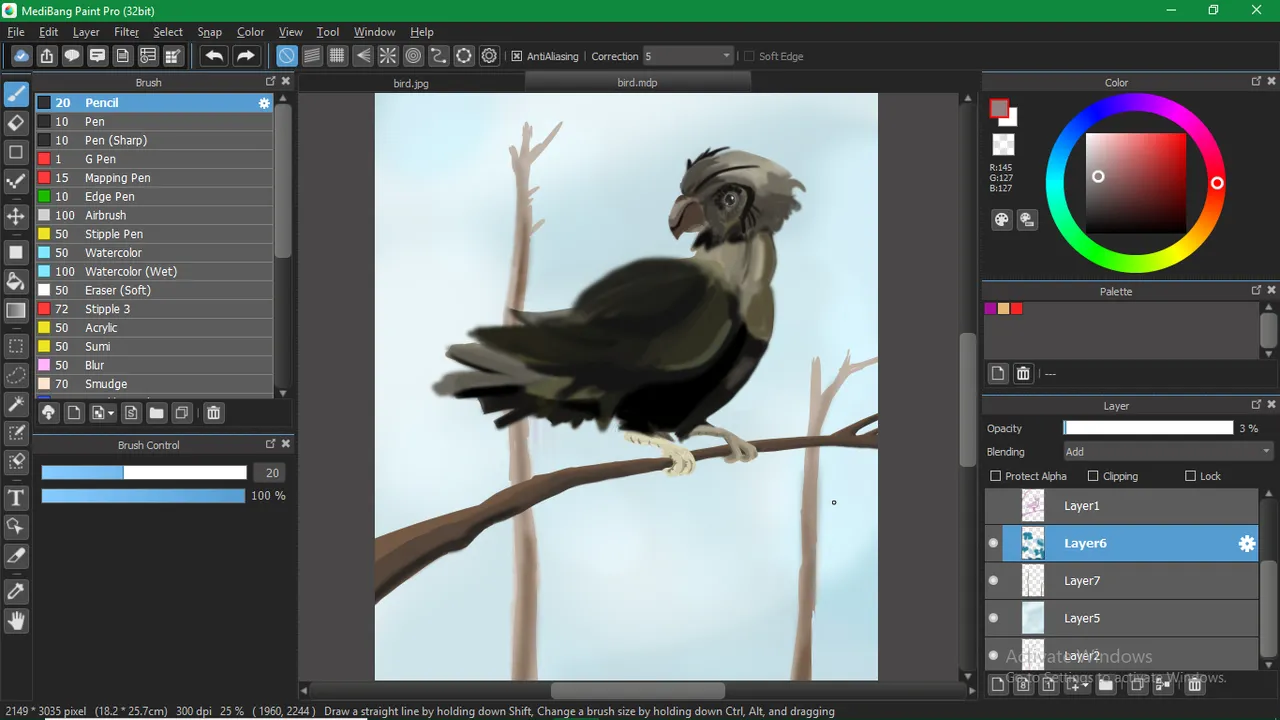Select the Move tool

16,216
